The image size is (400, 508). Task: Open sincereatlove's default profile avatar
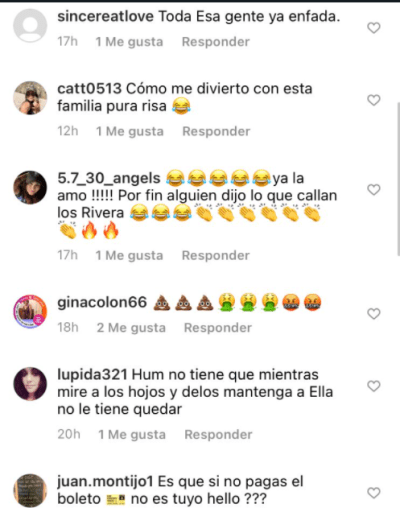[x=30, y=26]
